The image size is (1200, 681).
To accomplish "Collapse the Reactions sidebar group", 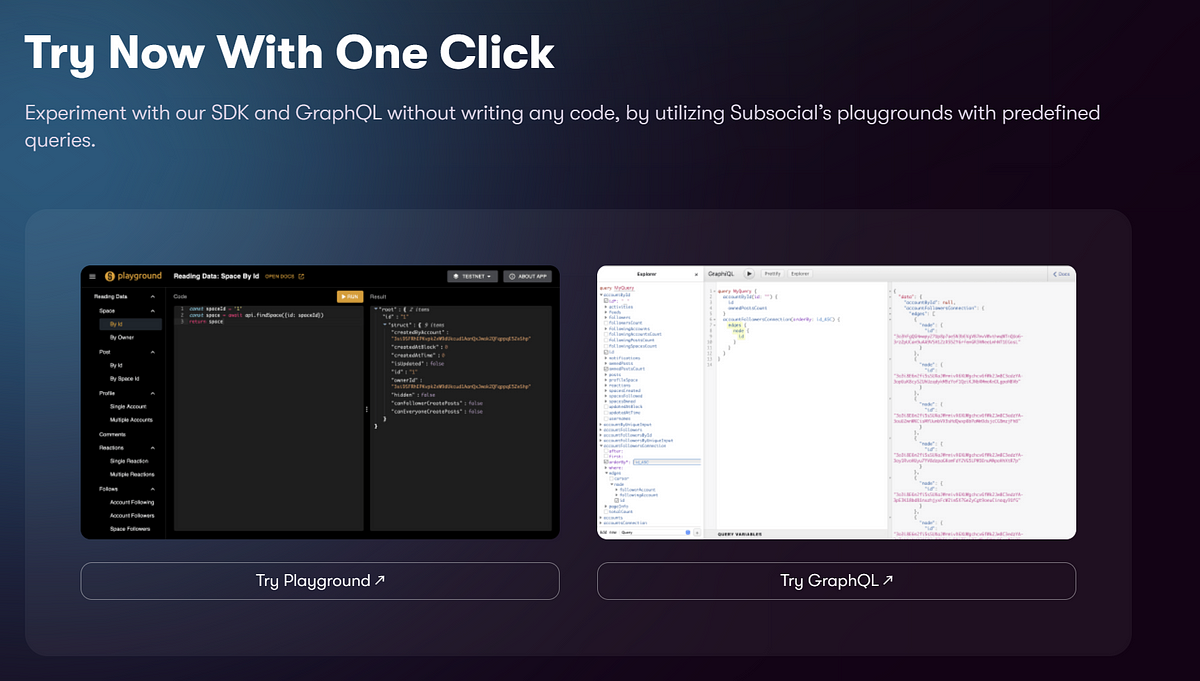I will click(153, 447).
